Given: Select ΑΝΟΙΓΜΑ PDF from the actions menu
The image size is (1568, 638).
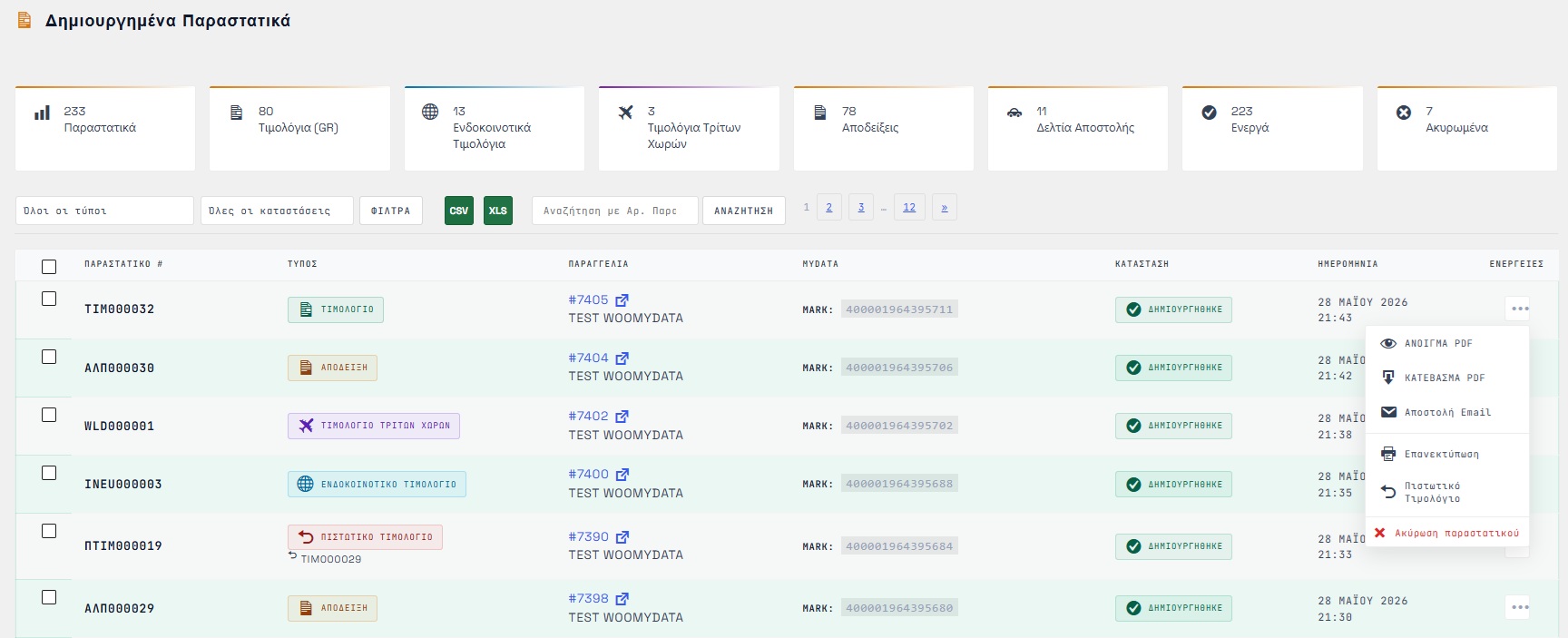Looking at the screenshot, I should (1446, 343).
